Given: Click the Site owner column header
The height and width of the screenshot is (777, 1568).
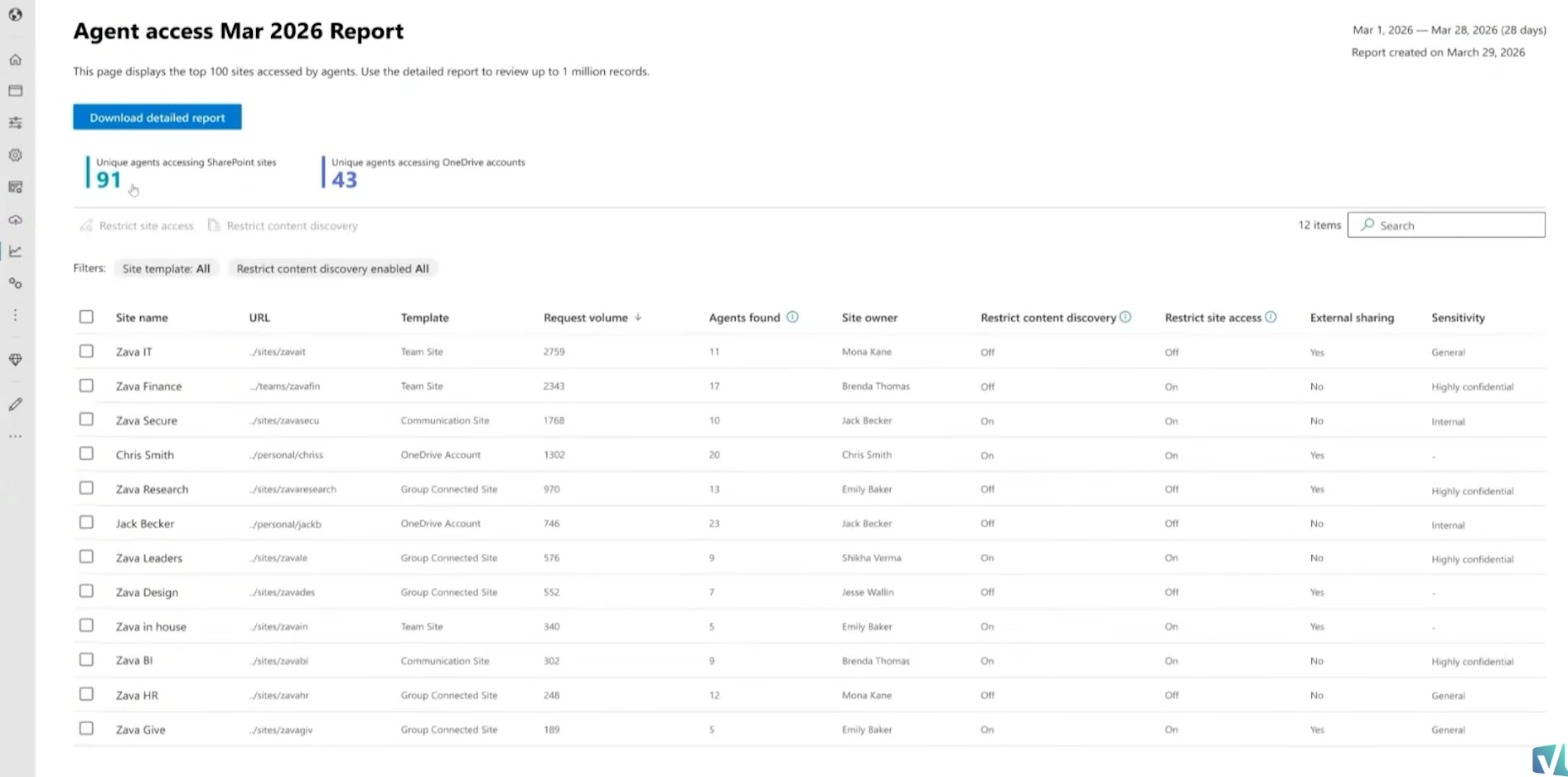Looking at the screenshot, I should (869, 318).
